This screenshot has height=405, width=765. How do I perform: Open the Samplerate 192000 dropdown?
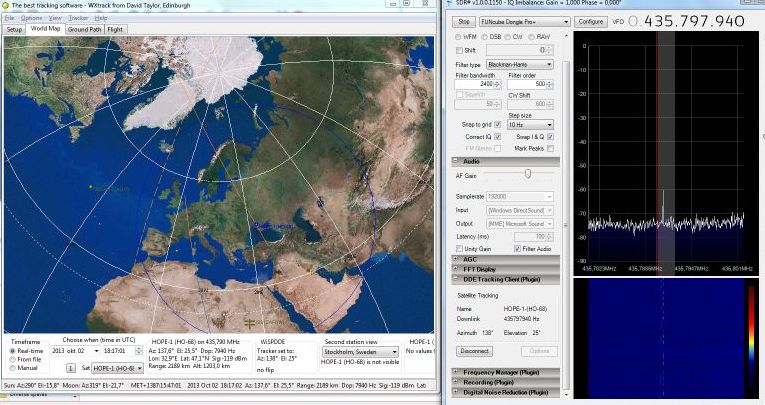tap(520, 197)
